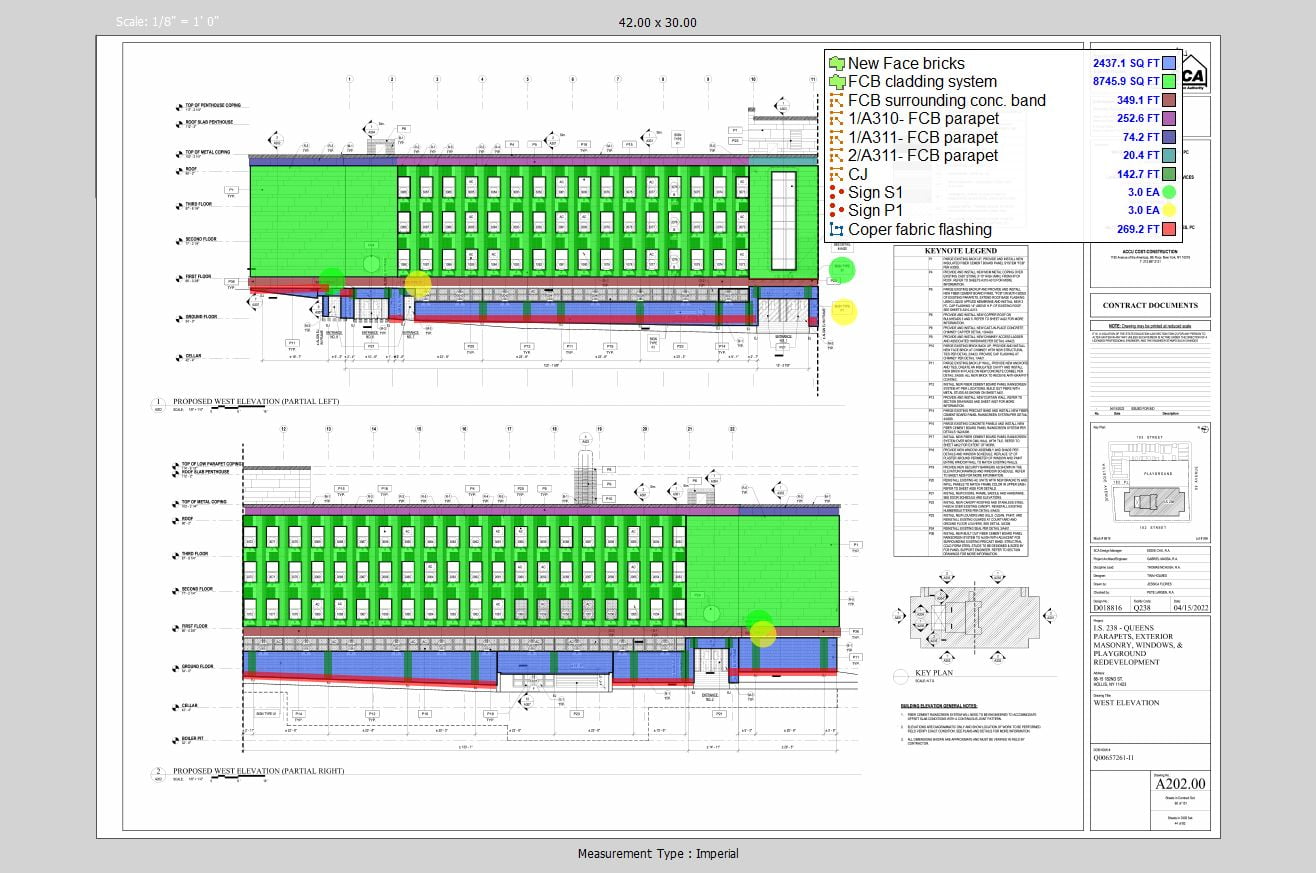This screenshot has height=873, width=1316.
Task: Pick the 2/A311- FCB parapet linear icon
Action: [837, 156]
